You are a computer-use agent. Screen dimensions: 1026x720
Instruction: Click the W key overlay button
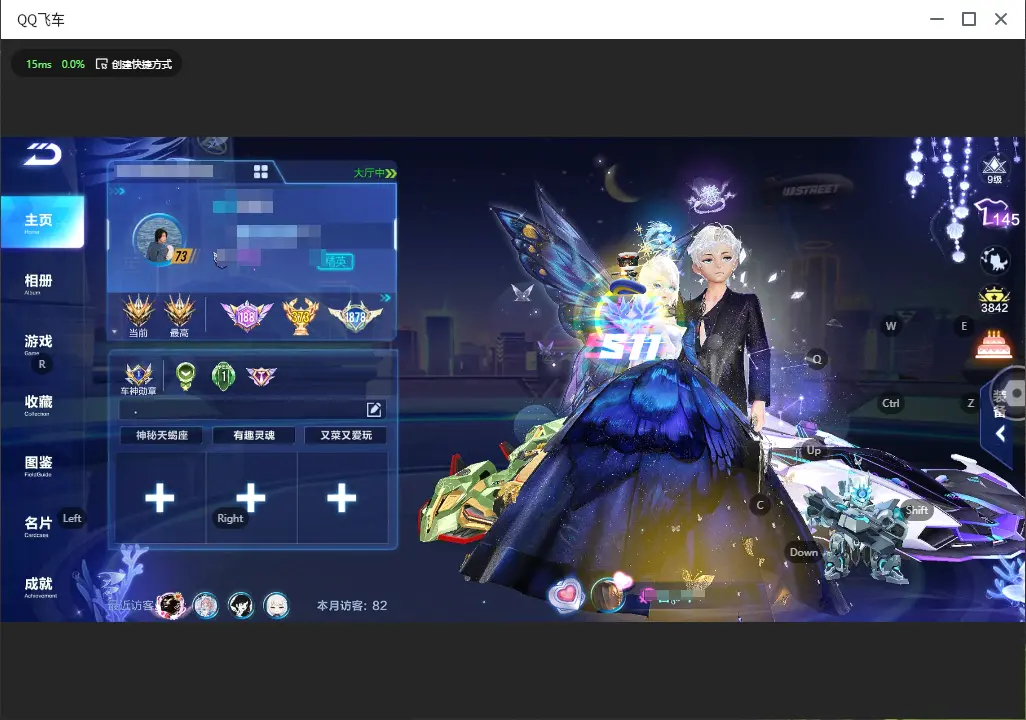click(891, 326)
